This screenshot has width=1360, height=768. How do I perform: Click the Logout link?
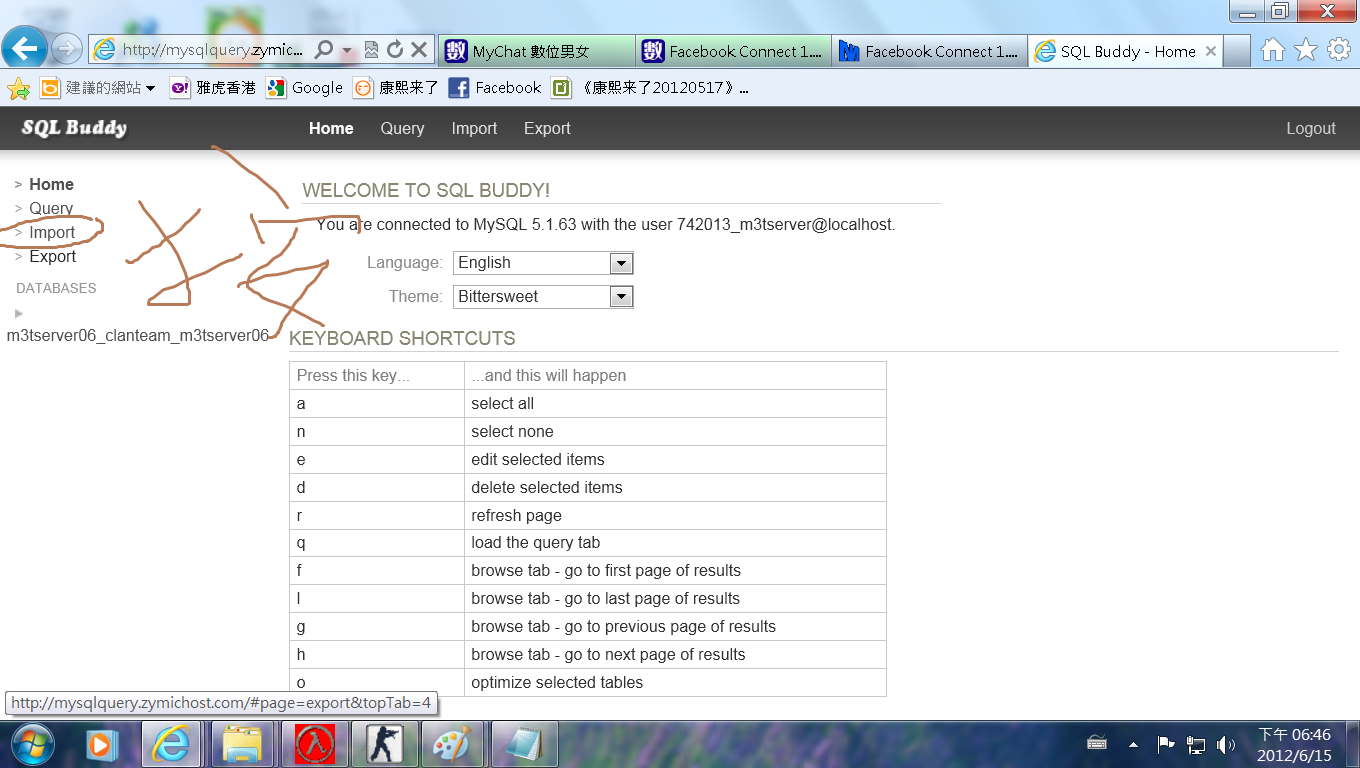tap(1310, 128)
